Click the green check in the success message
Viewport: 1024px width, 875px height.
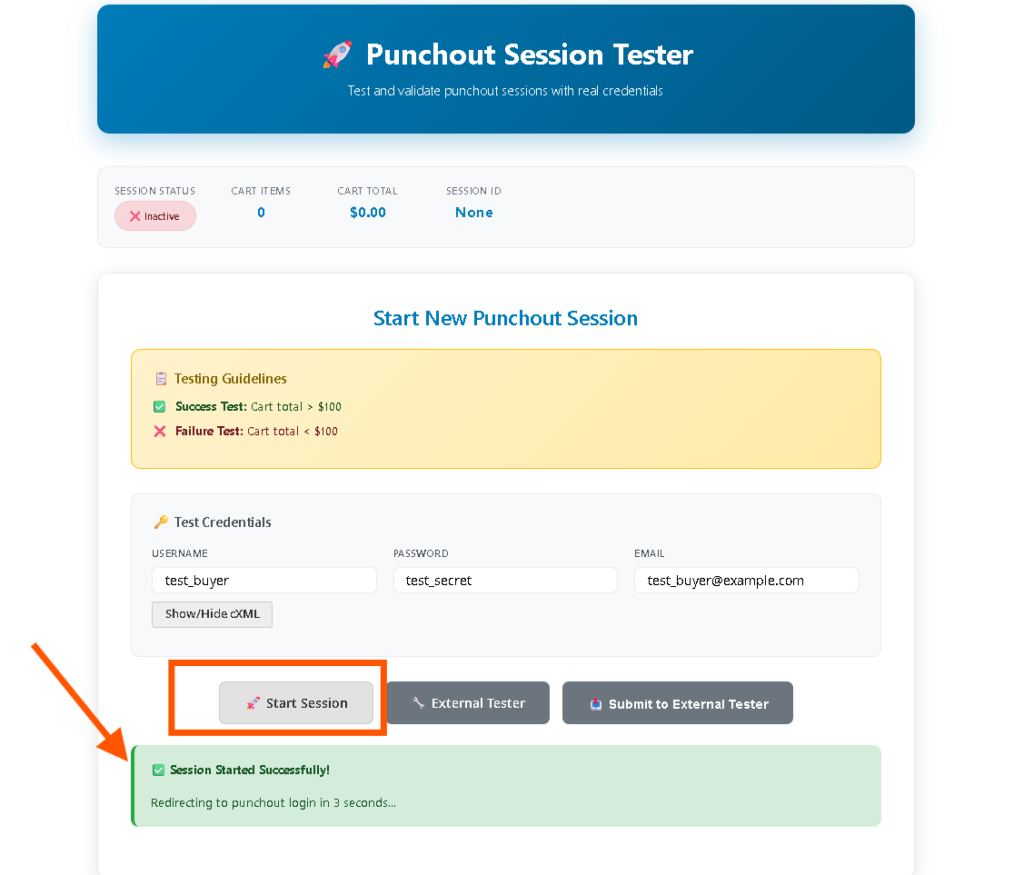coord(158,770)
